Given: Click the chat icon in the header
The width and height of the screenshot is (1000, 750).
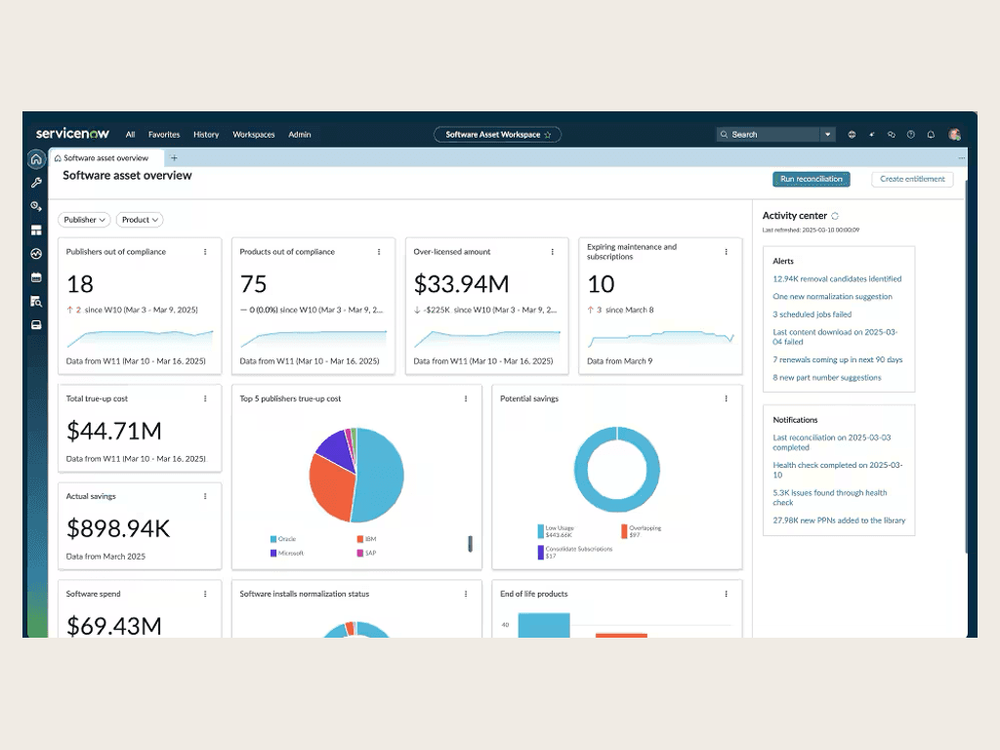Looking at the screenshot, I should (891, 134).
